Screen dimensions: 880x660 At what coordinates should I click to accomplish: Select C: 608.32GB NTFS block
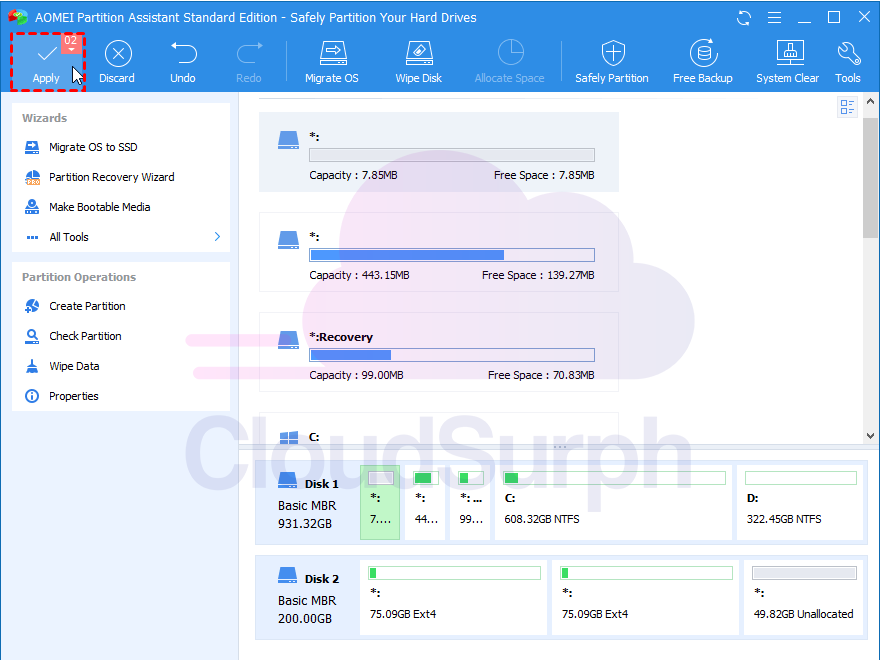(x=613, y=502)
